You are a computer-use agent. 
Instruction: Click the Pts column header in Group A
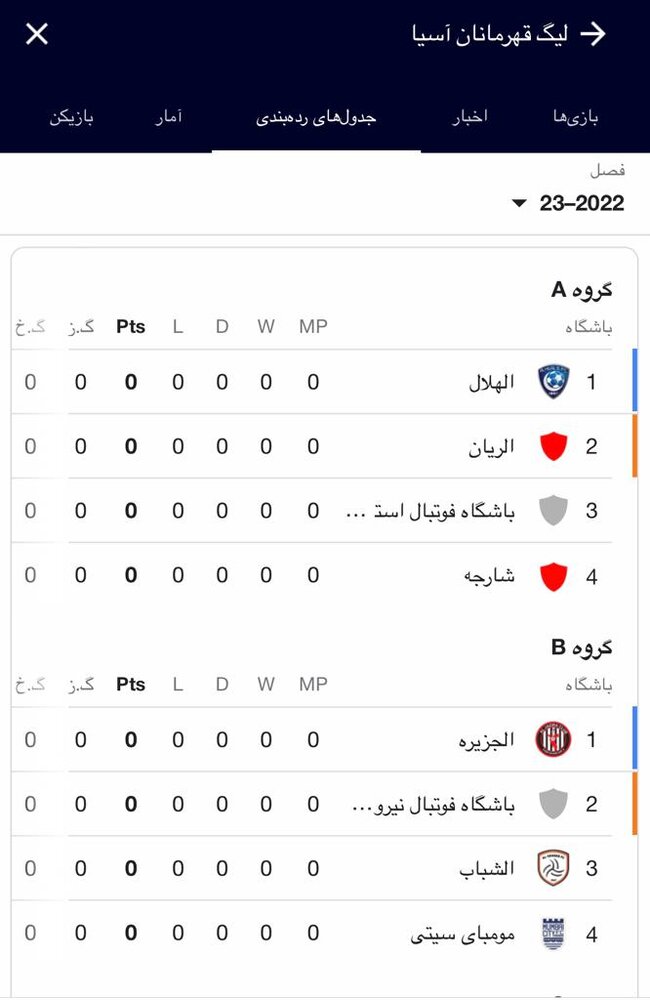coord(130,326)
